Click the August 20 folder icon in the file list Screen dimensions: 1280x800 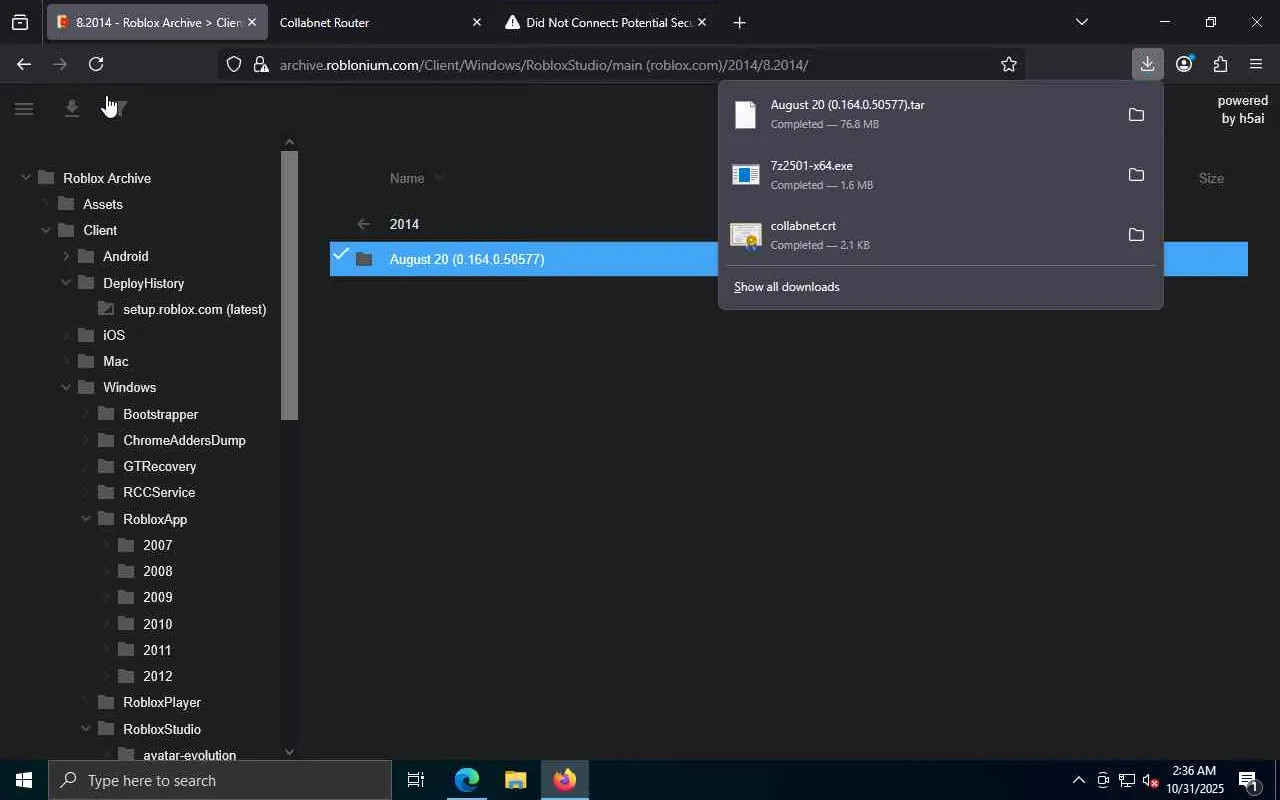tap(364, 259)
